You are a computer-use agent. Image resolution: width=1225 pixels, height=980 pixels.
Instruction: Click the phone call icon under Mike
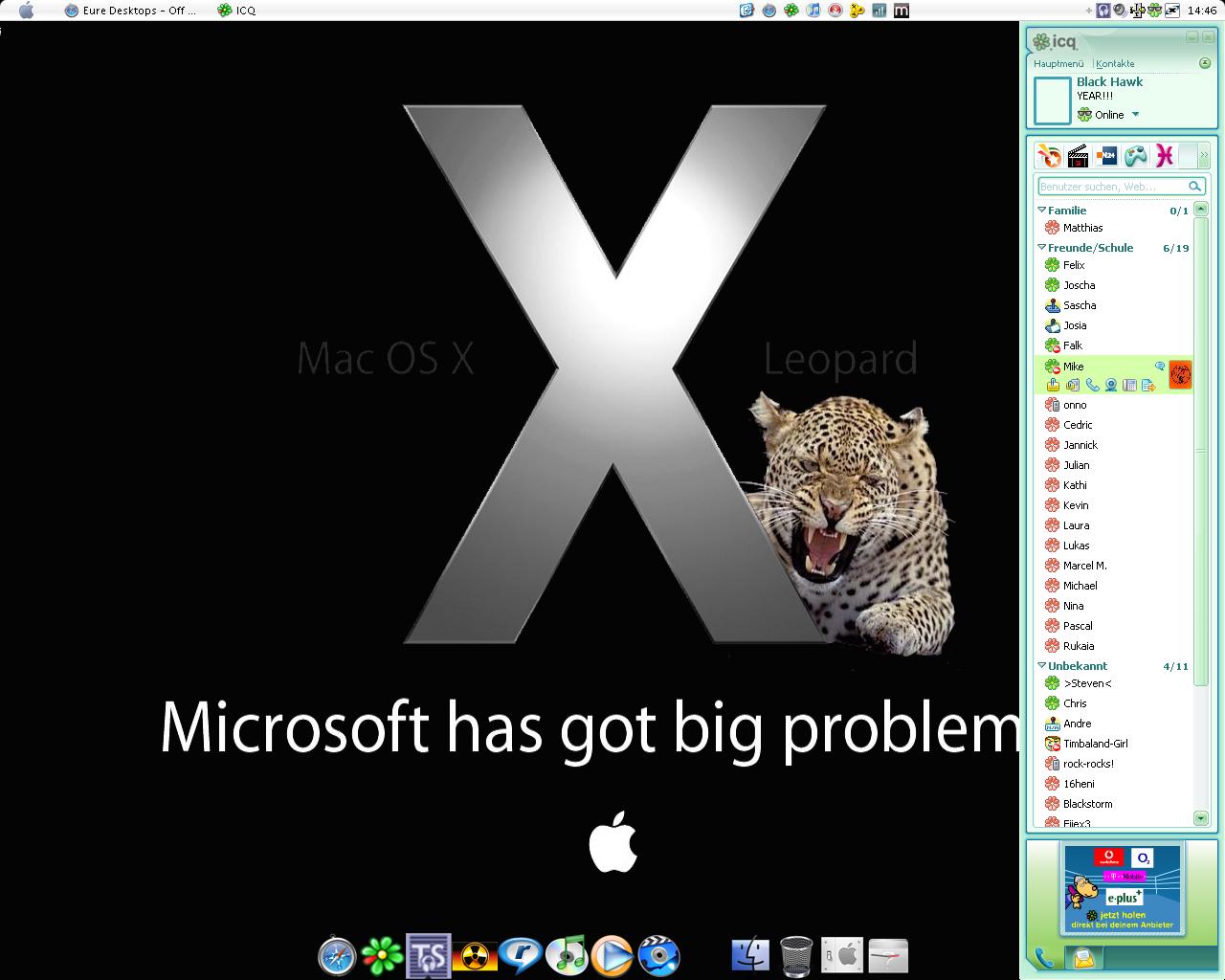1092,385
